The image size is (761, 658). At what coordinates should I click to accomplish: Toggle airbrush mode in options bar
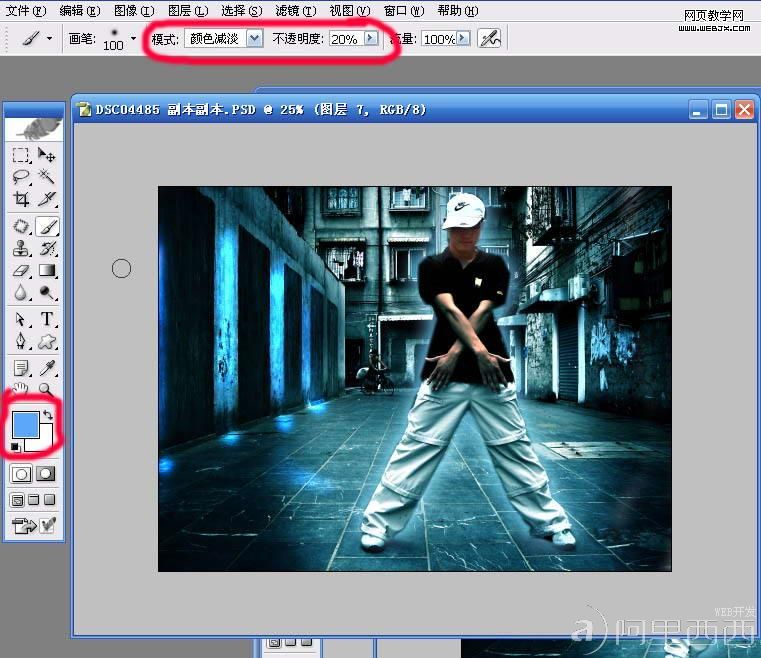(488, 39)
